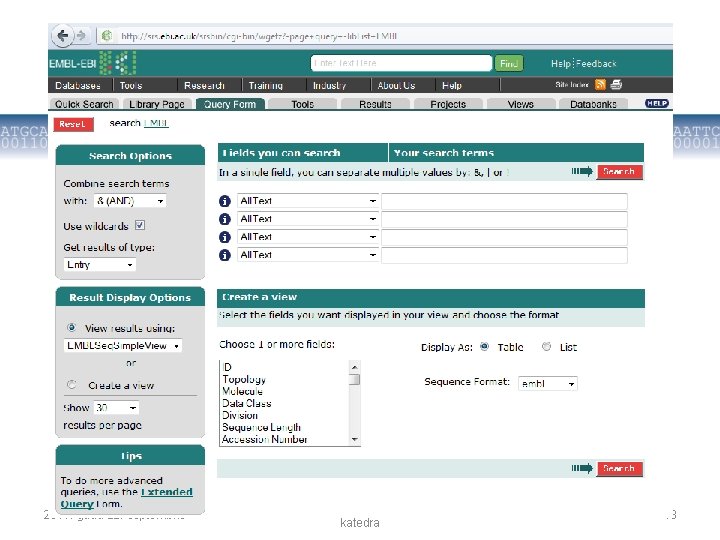Open the Databases menu
Image resolution: width=720 pixels, height=540 pixels.
coord(78,85)
